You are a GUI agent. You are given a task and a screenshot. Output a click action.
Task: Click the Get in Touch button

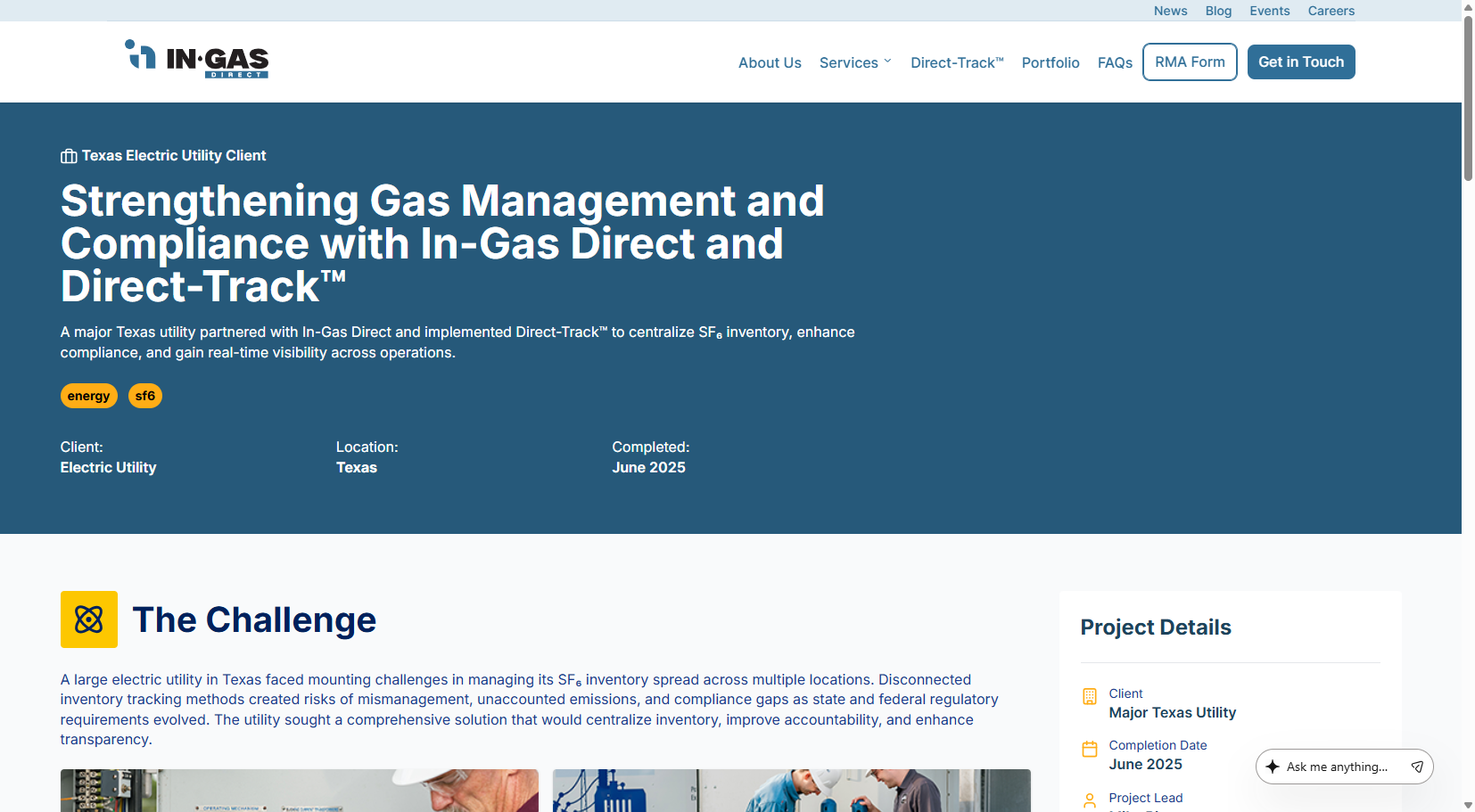pyautogui.click(x=1301, y=62)
